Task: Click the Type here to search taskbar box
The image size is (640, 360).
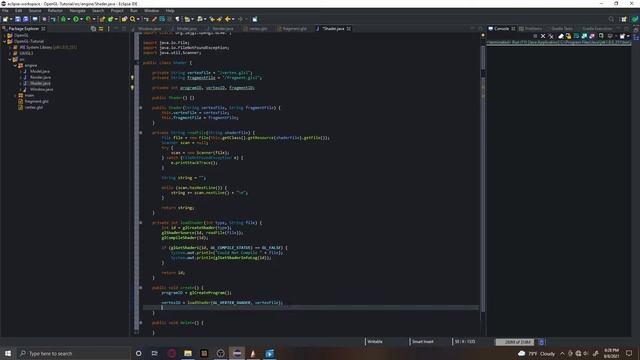Action: [x=73, y=353]
